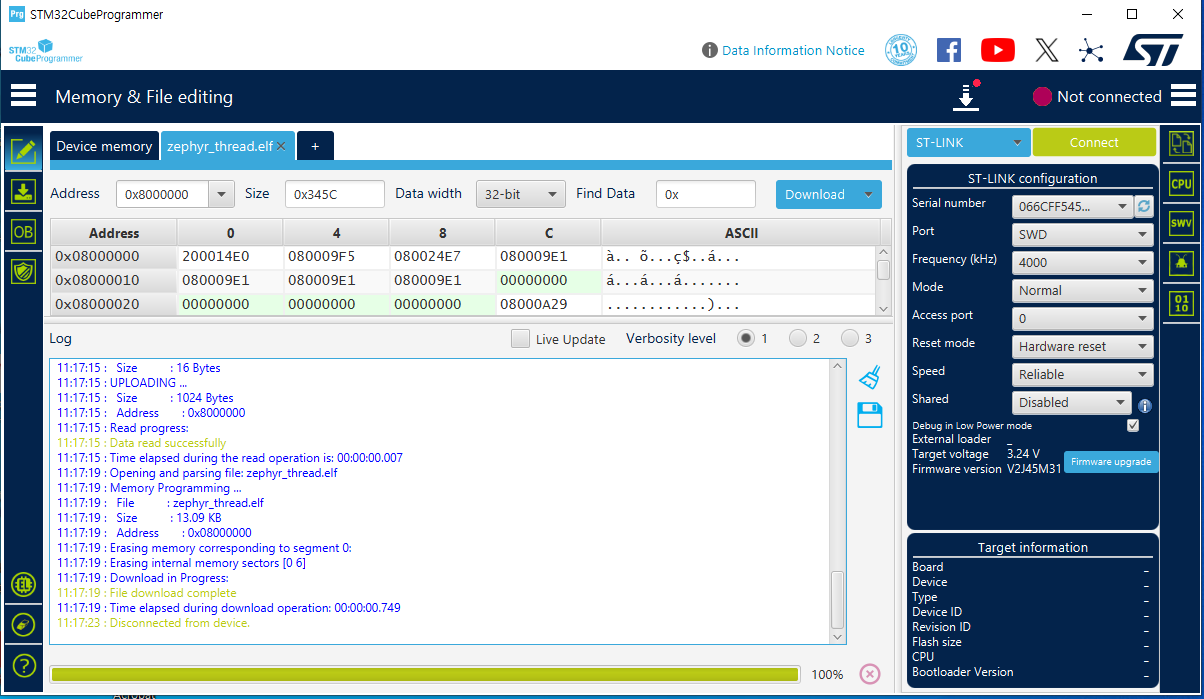This screenshot has height=699, width=1204.
Task: Open the MCU core chip icon at the bottom of the sidebar
Action: (x=24, y=585)
